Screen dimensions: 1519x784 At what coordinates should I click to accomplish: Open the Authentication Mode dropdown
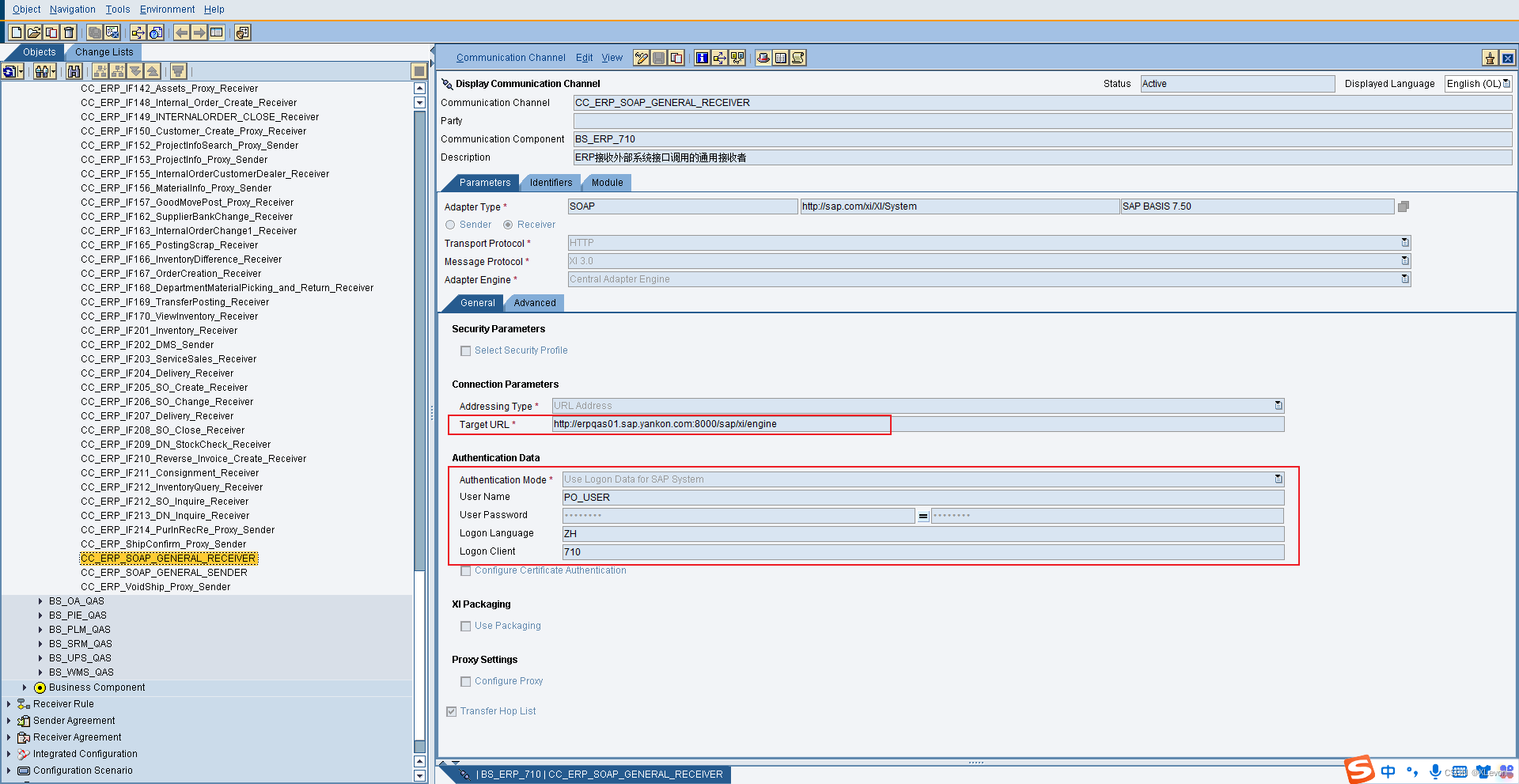(1278, 479)
